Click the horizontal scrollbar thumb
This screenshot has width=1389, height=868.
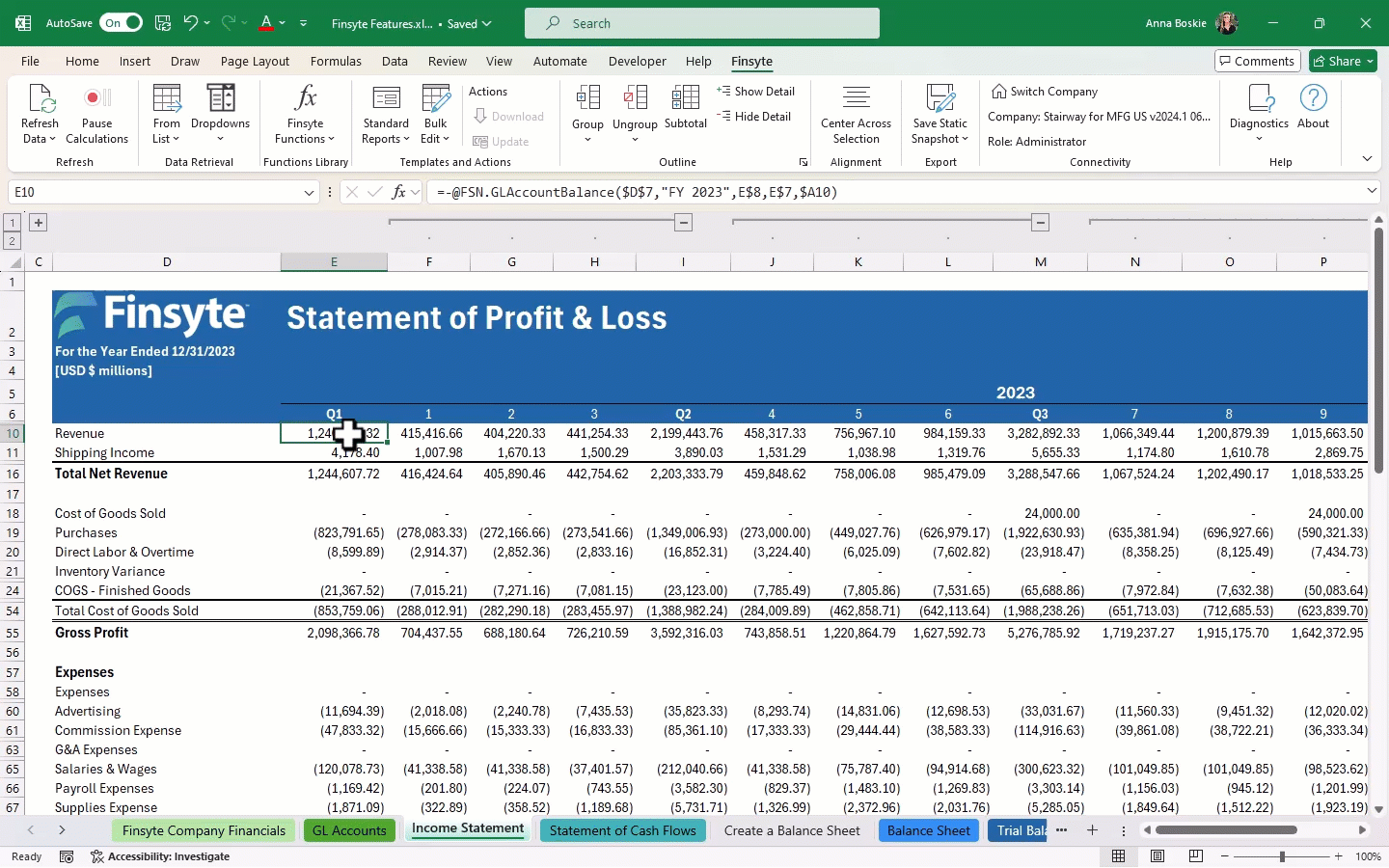[x=1226, y=829]
